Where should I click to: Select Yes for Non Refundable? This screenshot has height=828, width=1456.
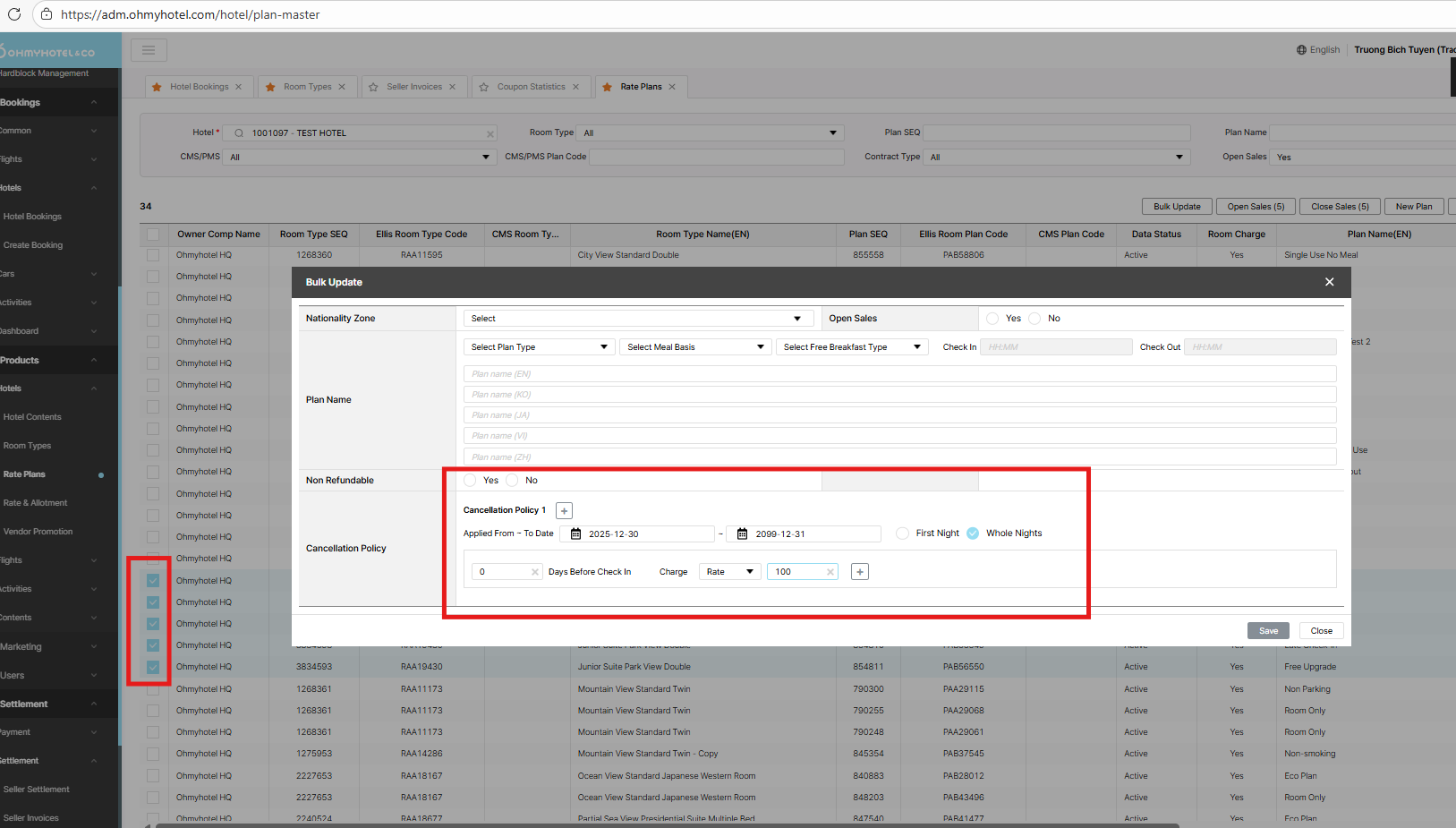(471, 481)
